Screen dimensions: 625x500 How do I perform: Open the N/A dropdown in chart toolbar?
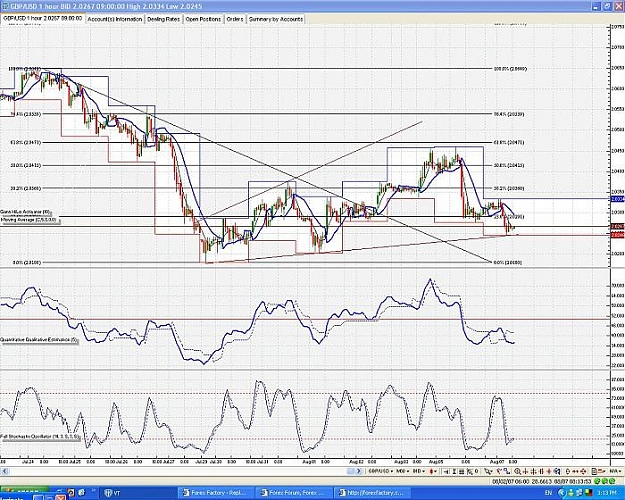pyautogui.click(x=615, y=471)
